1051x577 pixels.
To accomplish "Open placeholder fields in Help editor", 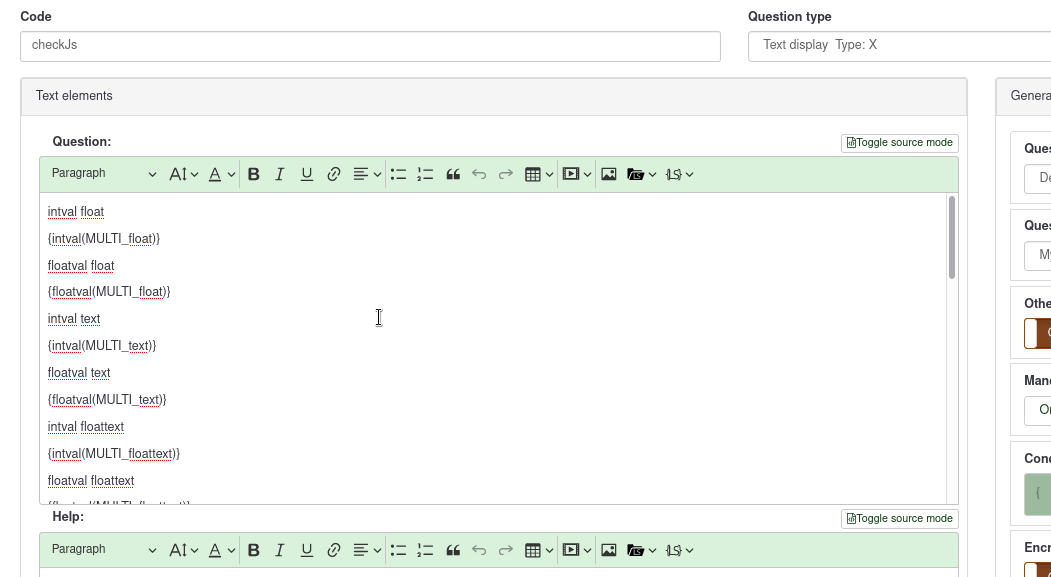I will pyautogui.click(x=679, y=550).
